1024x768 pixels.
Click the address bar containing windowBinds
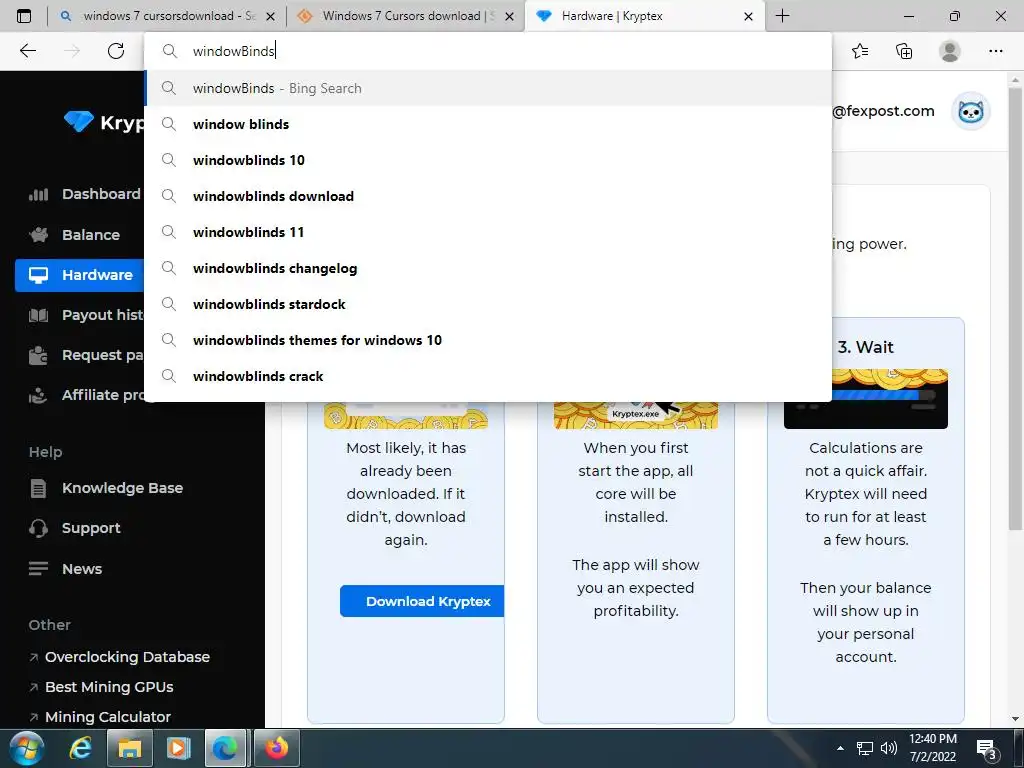487,51
